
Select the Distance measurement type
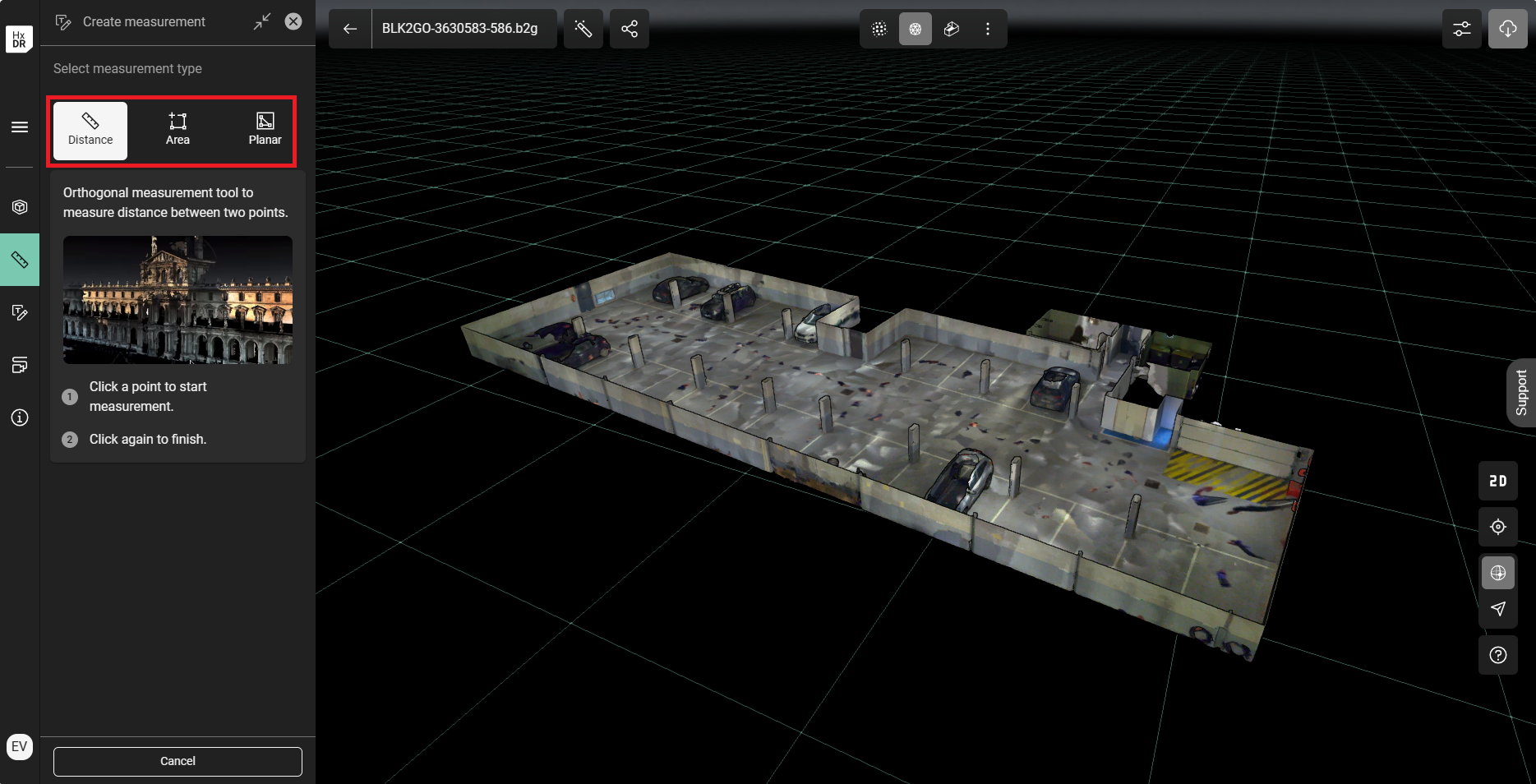[90, 131]
